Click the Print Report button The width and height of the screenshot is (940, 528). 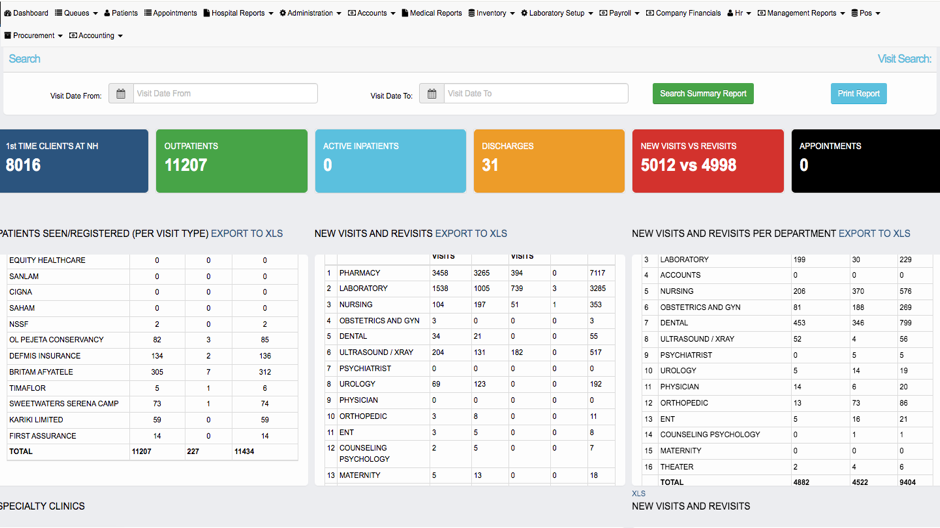pyautogui.click(x=858, y=93)
